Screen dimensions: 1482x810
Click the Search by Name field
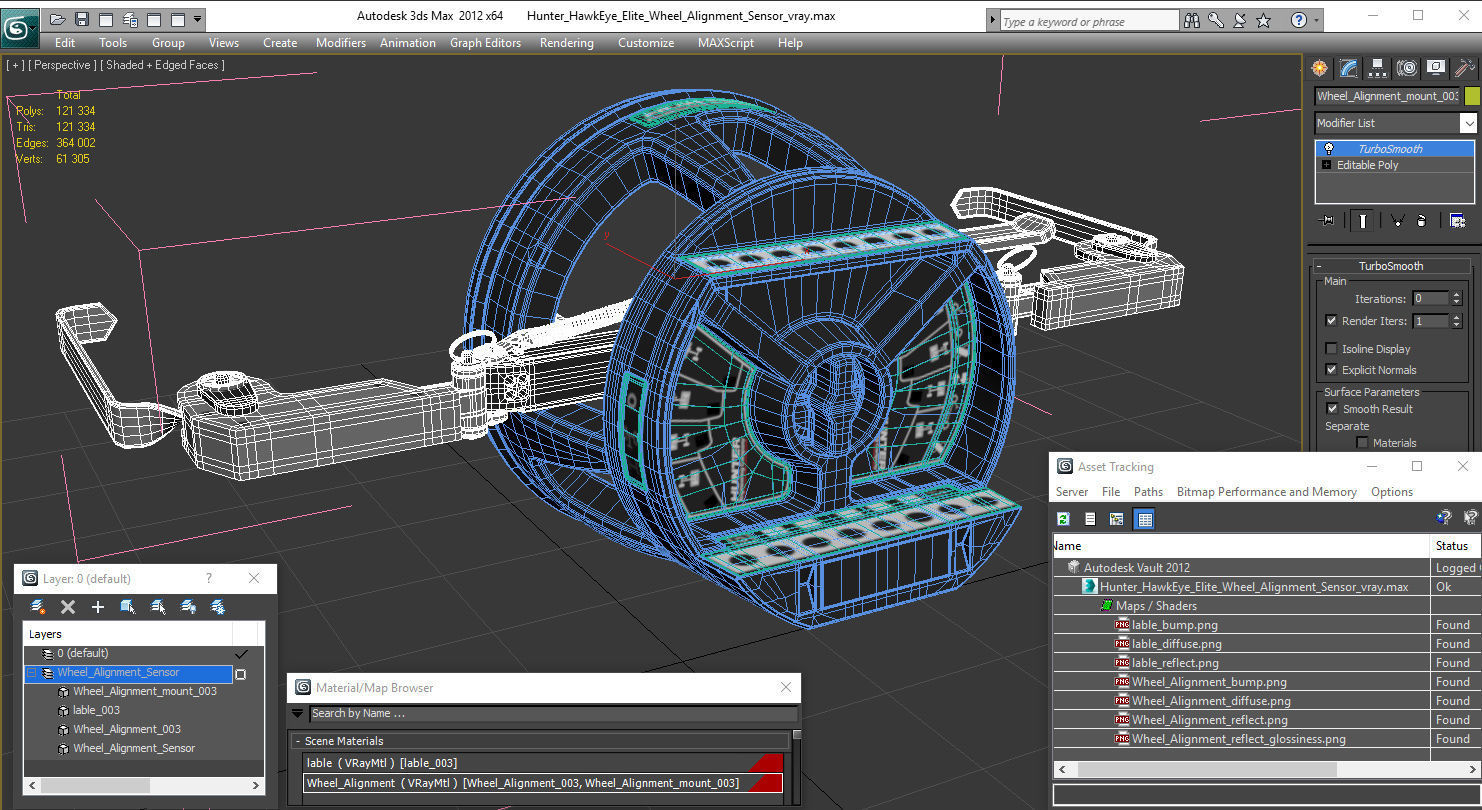(553, 714)
